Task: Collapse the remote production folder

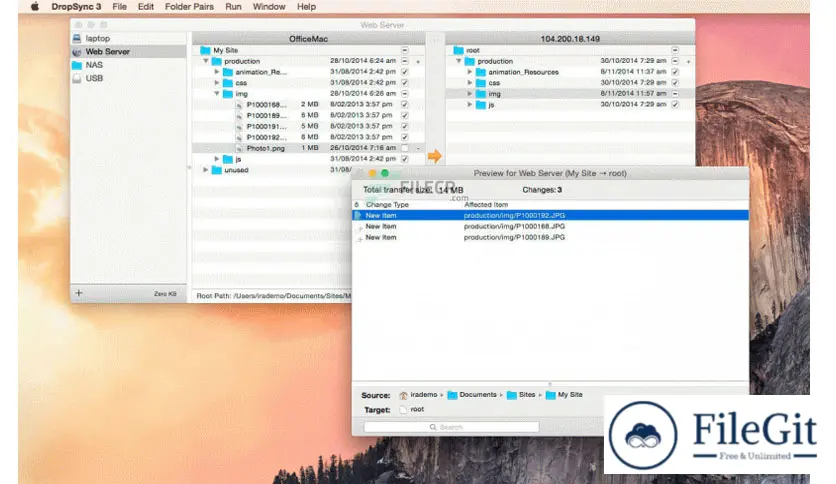Action: coord(459,61)
